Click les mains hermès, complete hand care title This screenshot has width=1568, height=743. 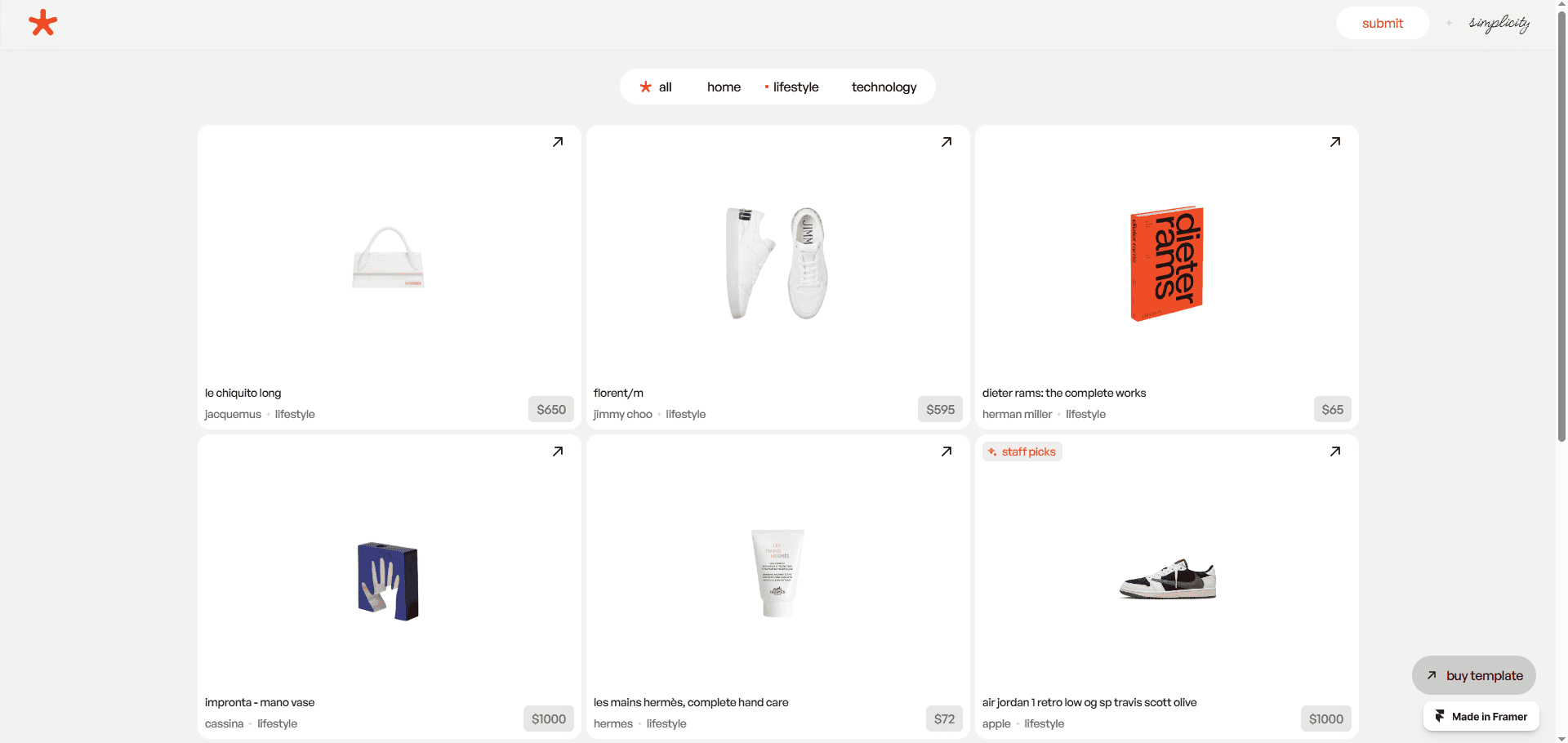click(x=691, y=702)
